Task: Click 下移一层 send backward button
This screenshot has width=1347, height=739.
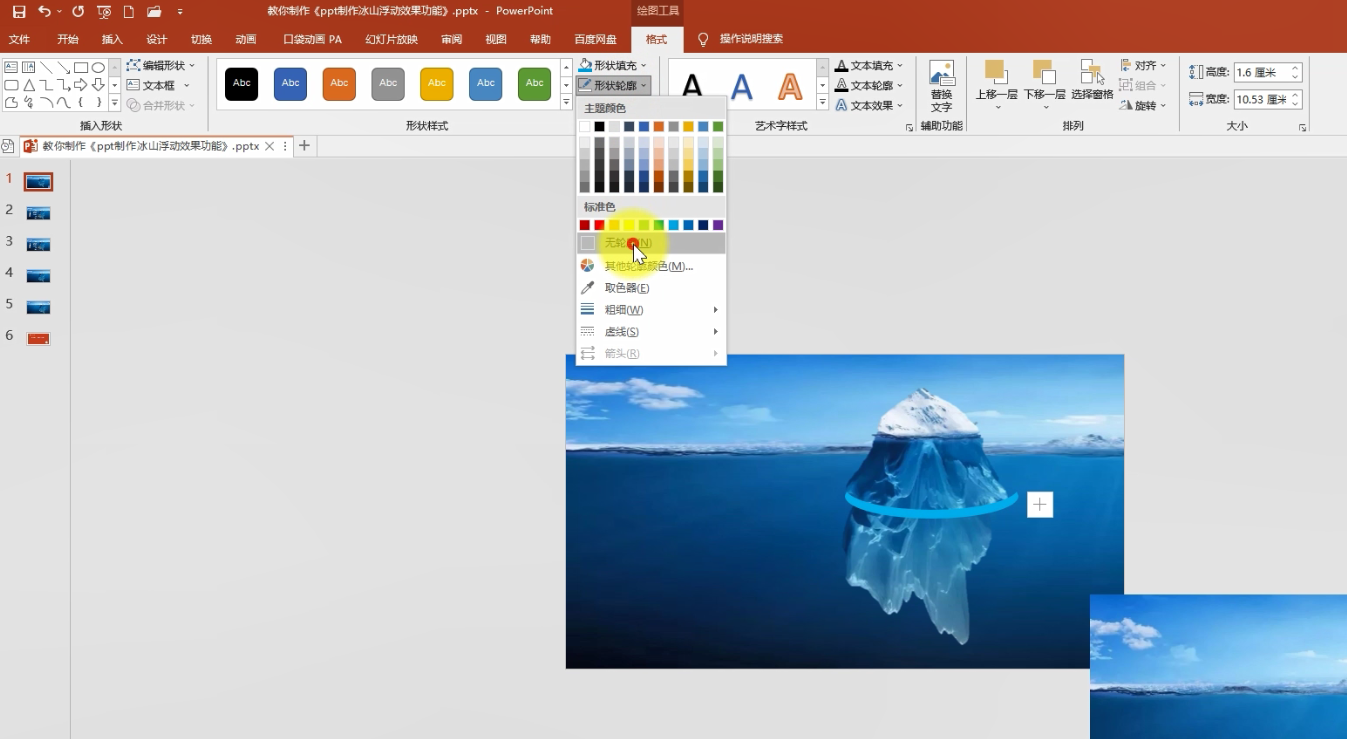Action: (x=1044, y=85)
